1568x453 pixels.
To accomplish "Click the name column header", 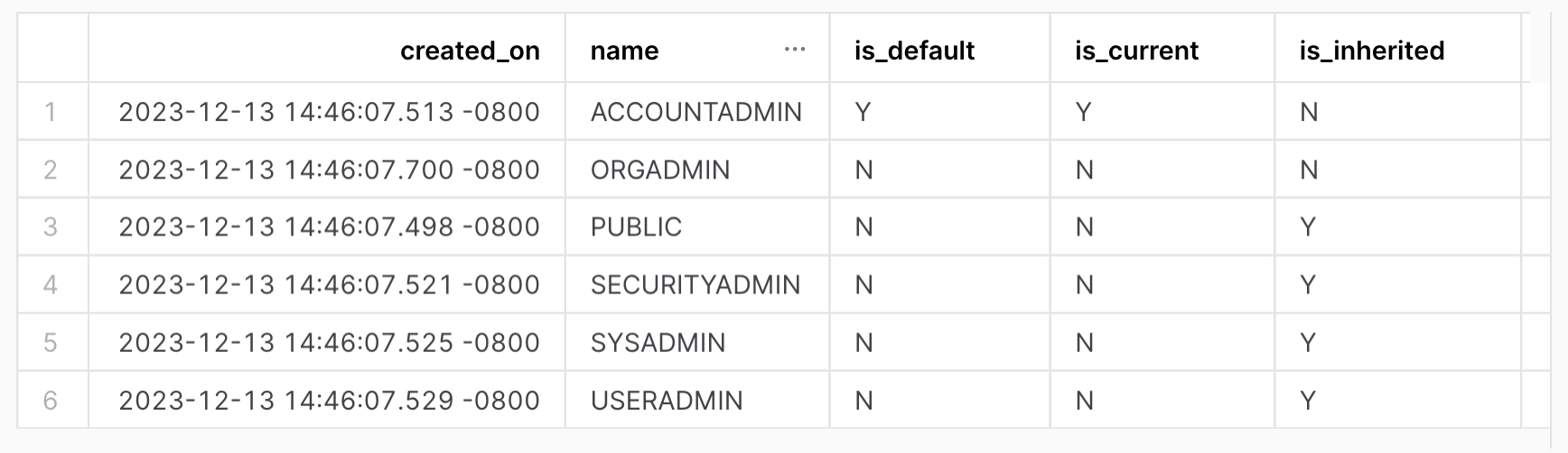I will 625,51.
